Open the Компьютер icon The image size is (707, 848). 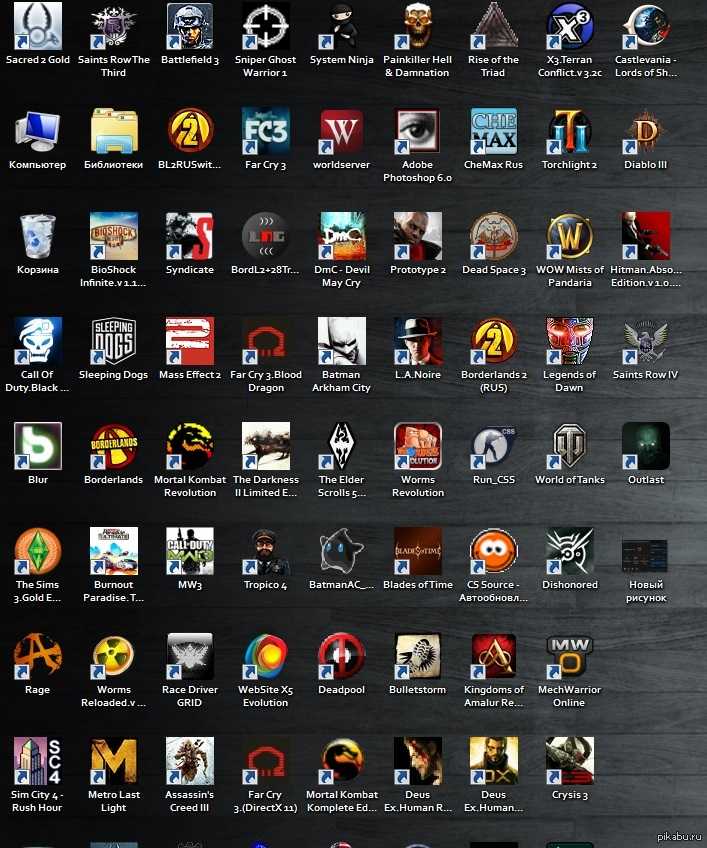[x=38, y=131]
